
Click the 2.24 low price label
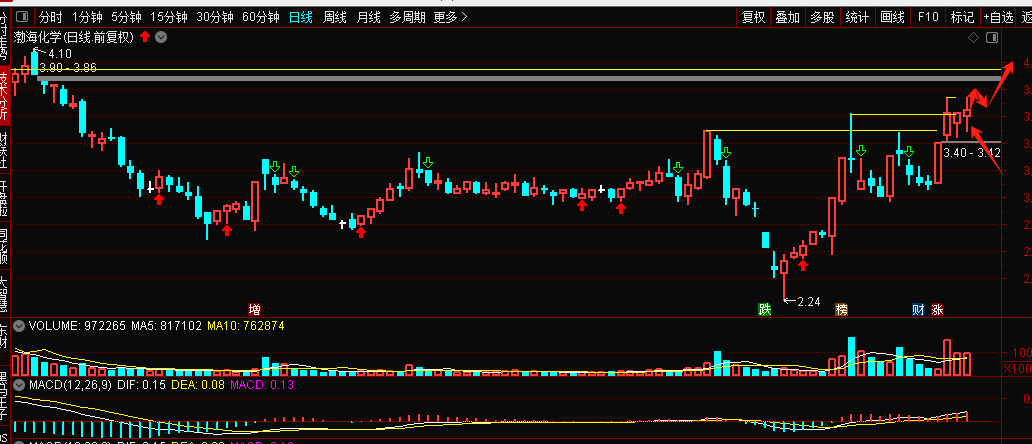point(809,301)
